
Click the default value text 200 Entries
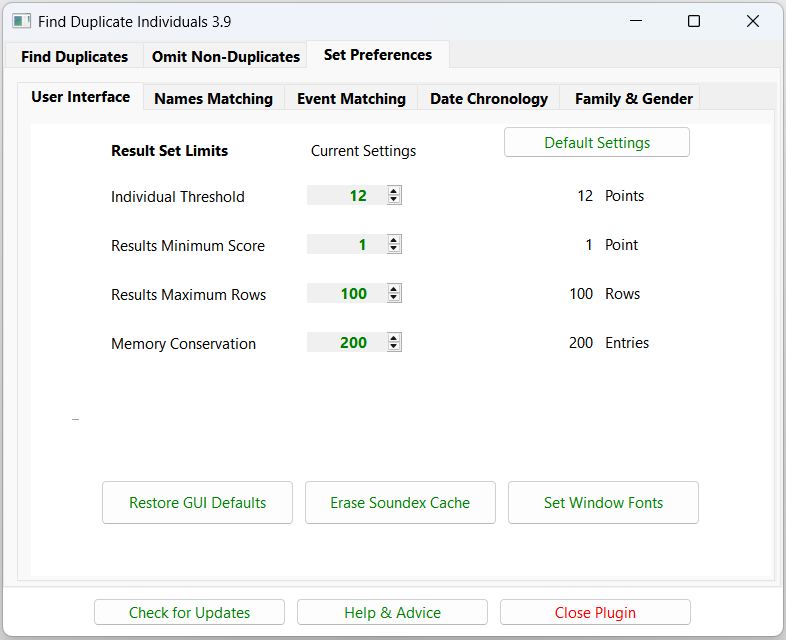[x=609, y=343]
